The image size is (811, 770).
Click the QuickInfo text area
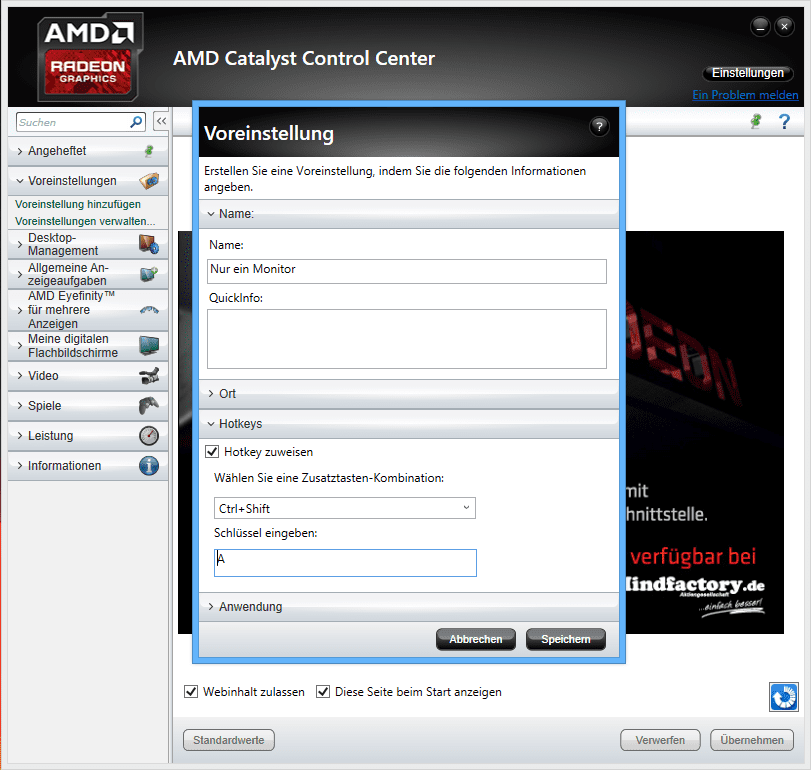tap(407, 339)
